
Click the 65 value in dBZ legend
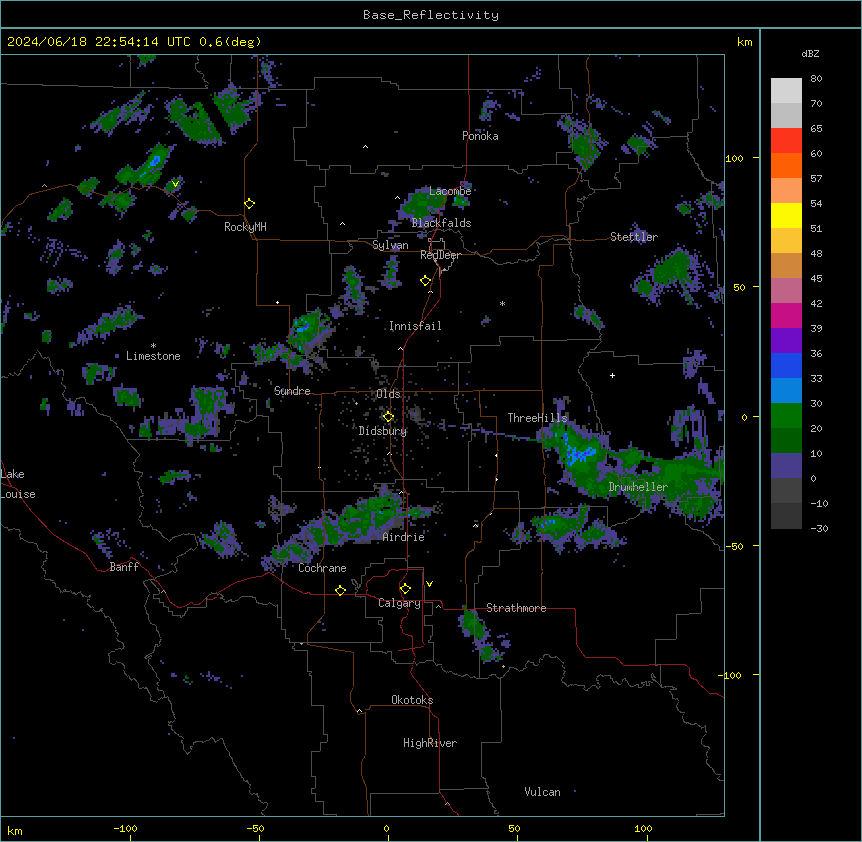click(x=816, y=129)
